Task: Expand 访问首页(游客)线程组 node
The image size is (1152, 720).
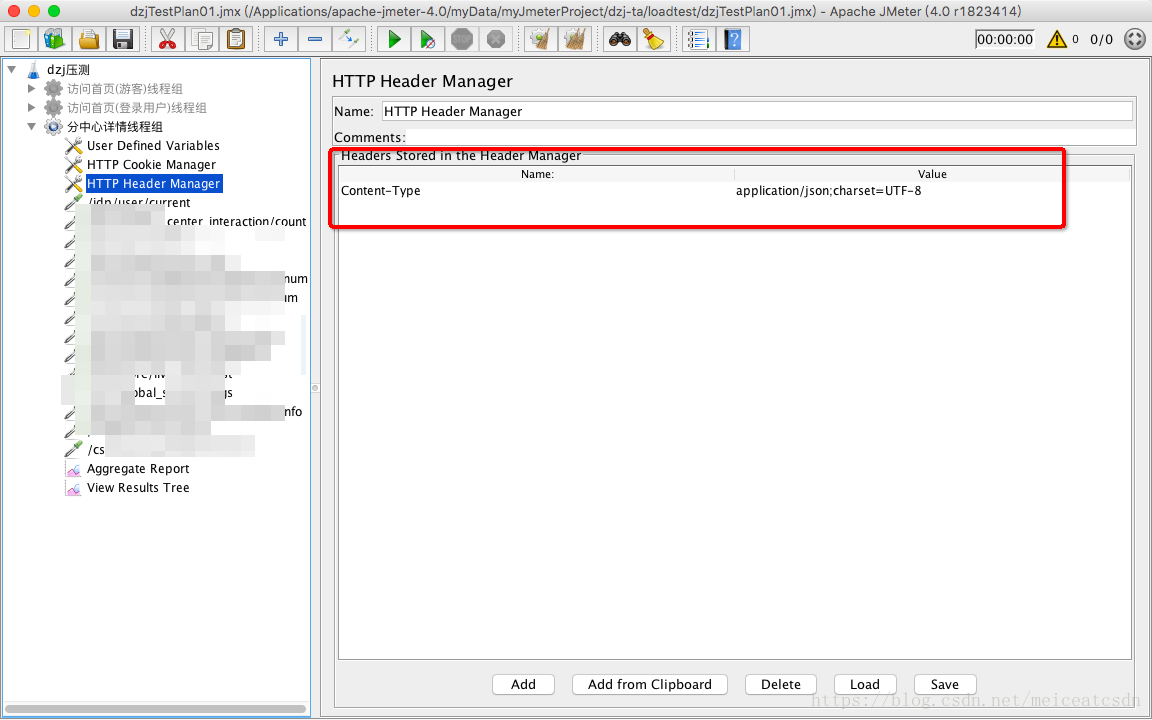Action: (31, 89)
